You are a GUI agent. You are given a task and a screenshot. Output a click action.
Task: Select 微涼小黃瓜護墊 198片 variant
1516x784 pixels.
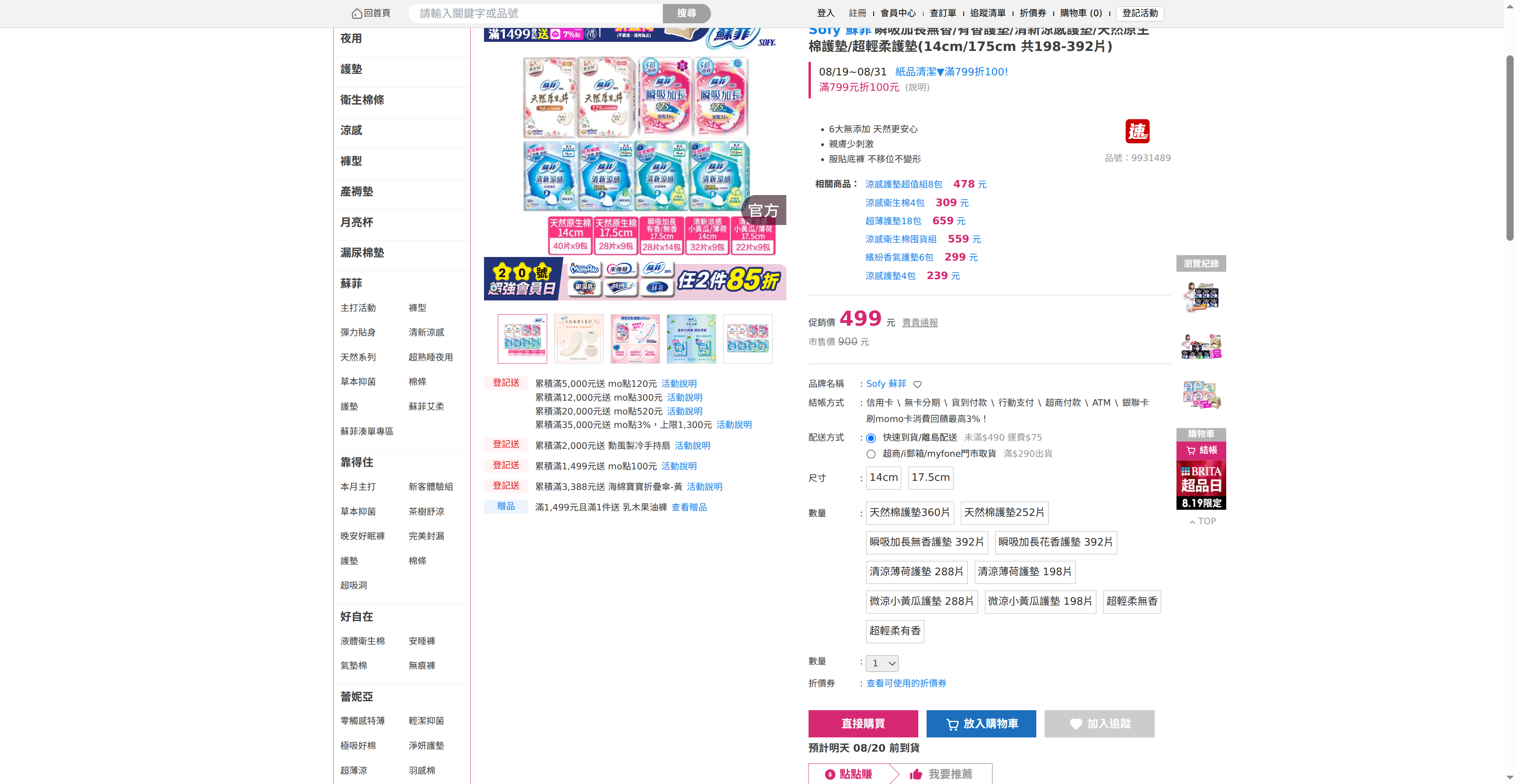point(1040,602)
